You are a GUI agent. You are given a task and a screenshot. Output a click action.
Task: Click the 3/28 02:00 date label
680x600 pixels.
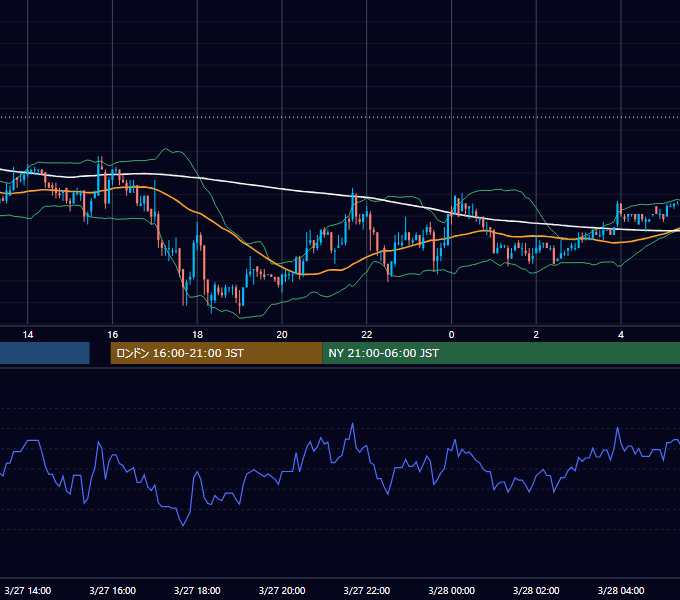click(x=536, y=590)
